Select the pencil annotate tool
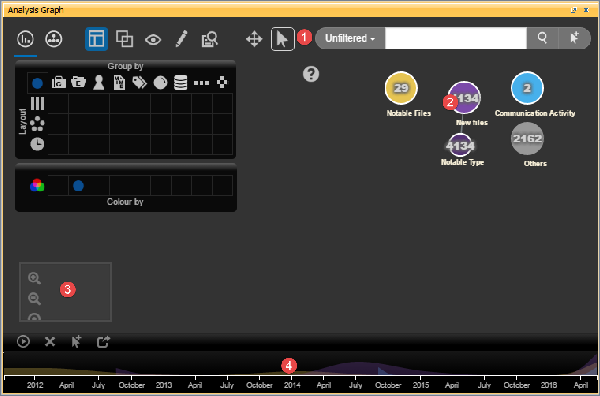The height and width of the screenshot is (396, 600). (181, 39)
